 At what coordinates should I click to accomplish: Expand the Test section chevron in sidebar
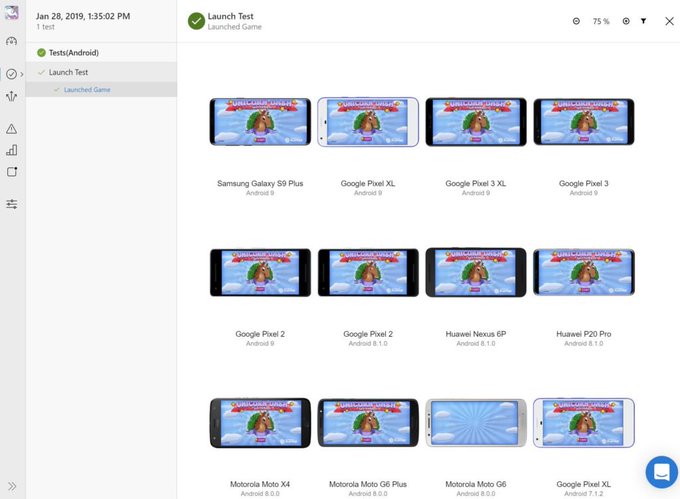[x=22, y=74]
